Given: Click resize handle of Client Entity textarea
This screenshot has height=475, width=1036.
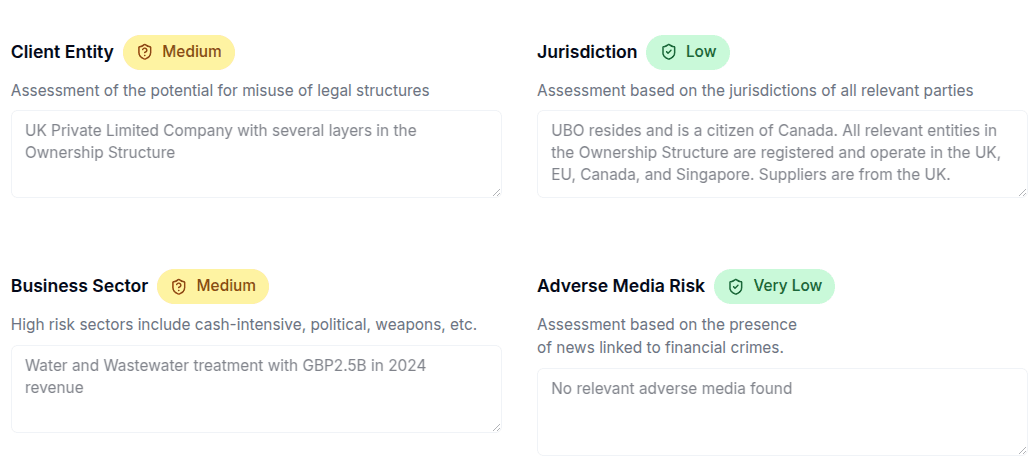Looking at the screenshot, I should click(x=496, y=192).
